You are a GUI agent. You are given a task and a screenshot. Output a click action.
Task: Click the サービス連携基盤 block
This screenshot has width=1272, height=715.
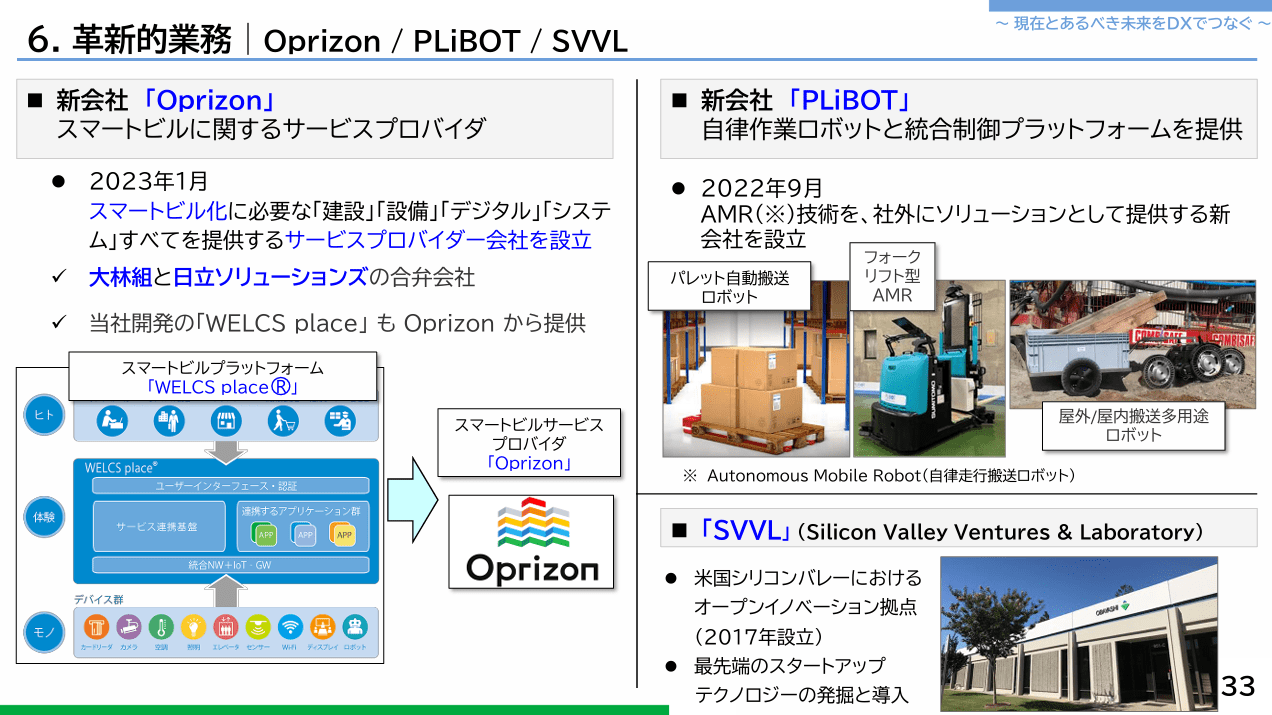[157, 526]
